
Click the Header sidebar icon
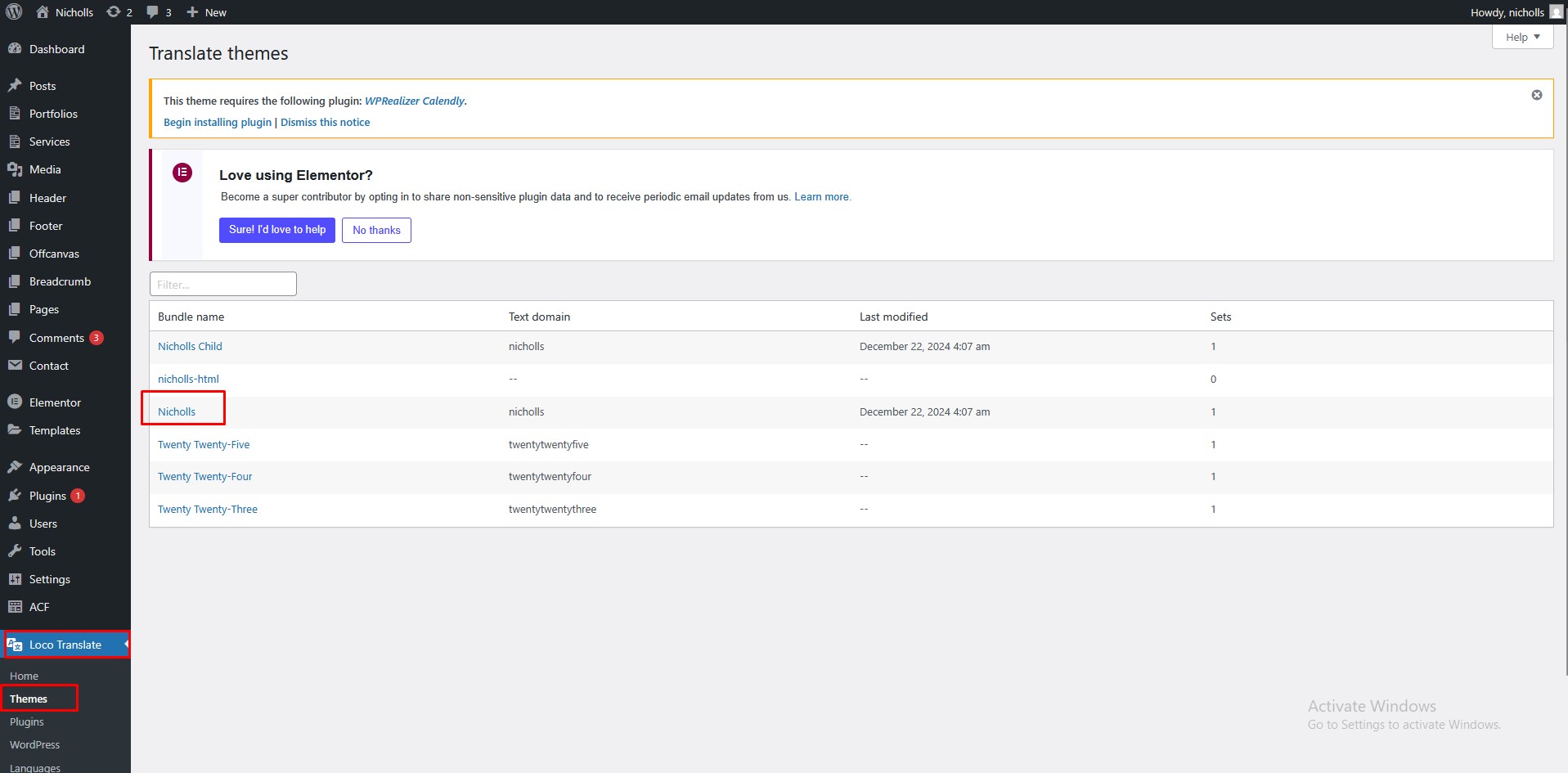click(x=15, y=198)
